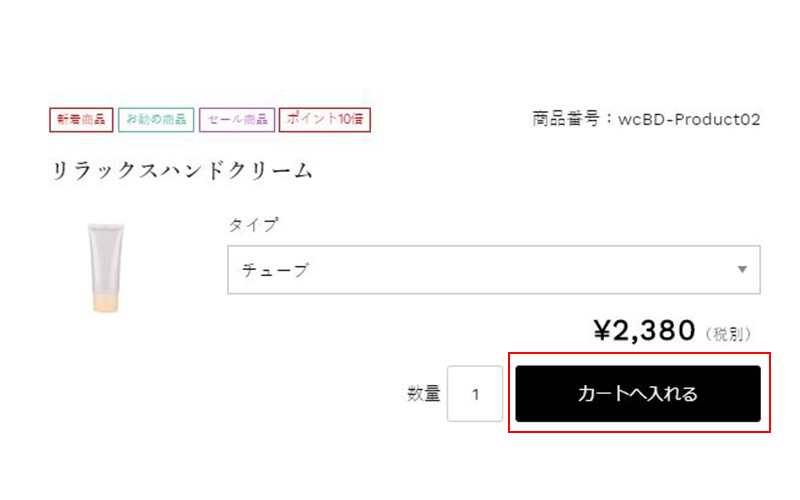Click the 新着商品 red tag
The height and width of the screenshot is (500, 800).
(x=81, y=120)
